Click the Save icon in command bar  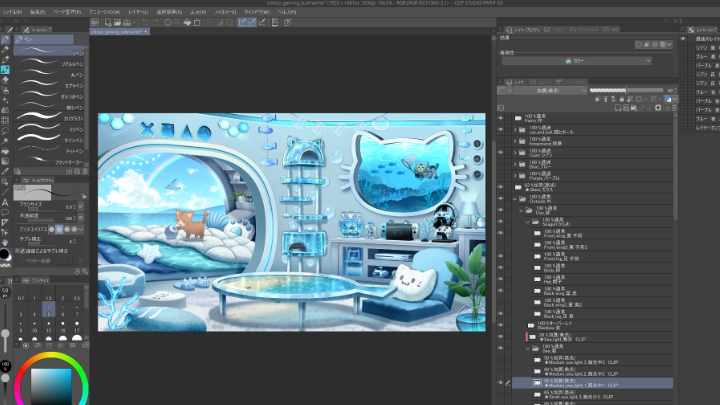(x=127, y=22)
